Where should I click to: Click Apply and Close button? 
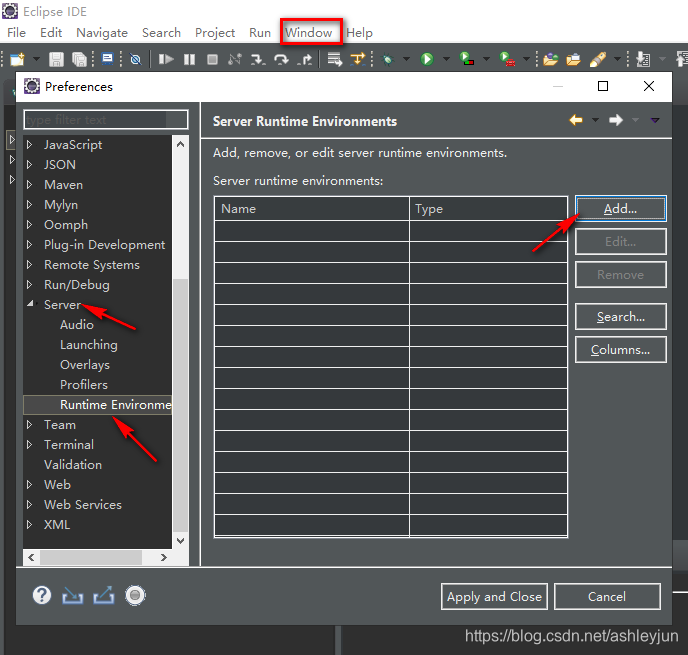click(x=494, y=596)
